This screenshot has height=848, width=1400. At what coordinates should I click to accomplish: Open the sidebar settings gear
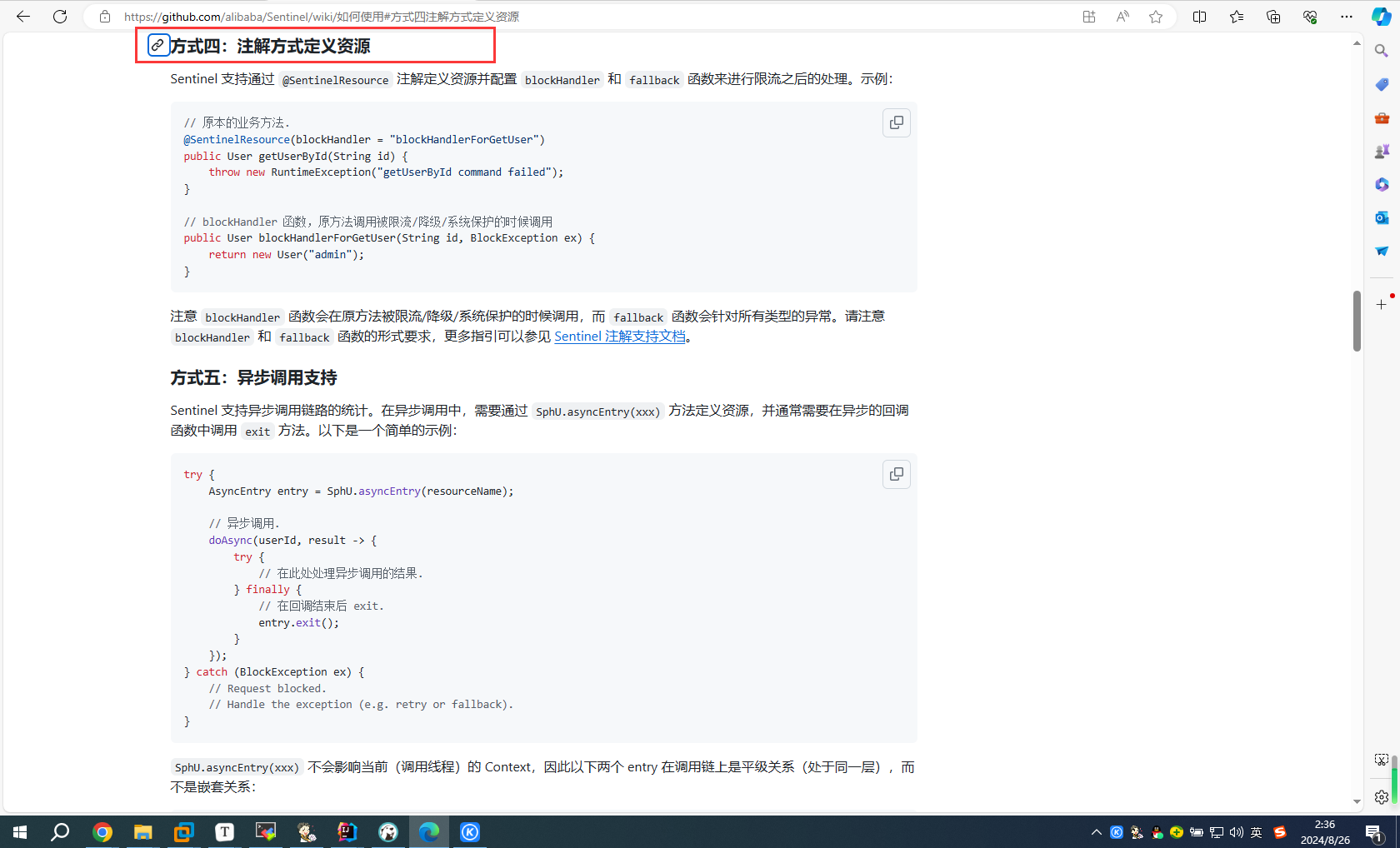click(x=1382, y=797)
